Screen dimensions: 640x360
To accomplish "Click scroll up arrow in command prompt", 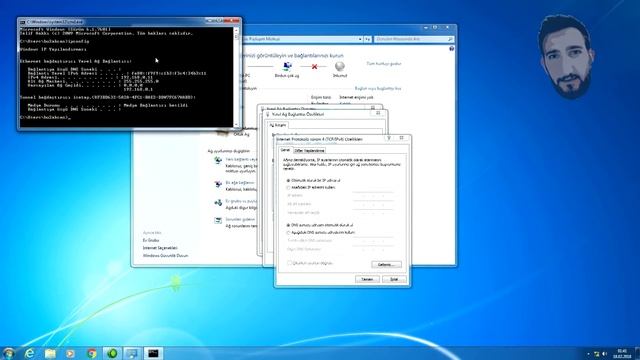I will pyautogui.click(x=236, y=30).
